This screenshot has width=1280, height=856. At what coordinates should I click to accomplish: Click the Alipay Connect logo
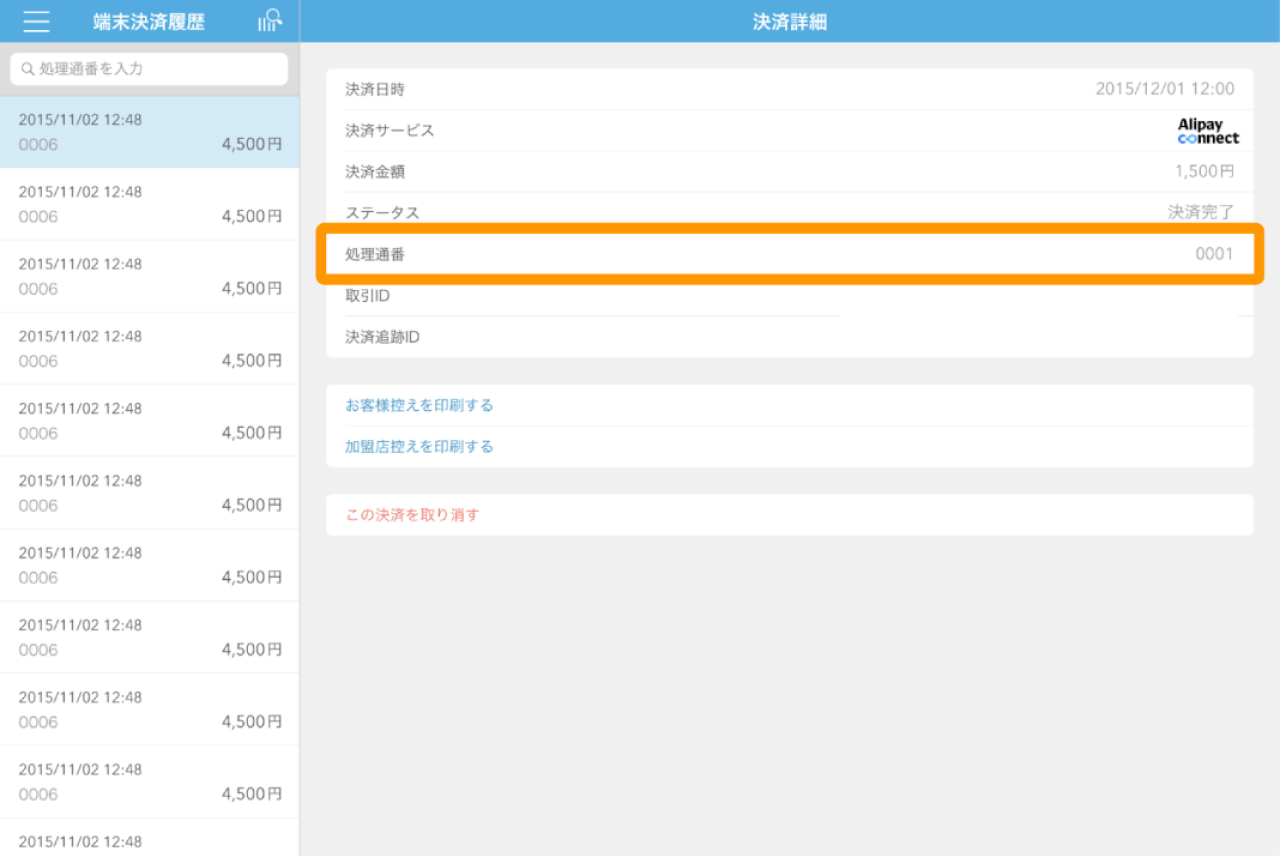pyautogui.click(x=1208, y=131)
